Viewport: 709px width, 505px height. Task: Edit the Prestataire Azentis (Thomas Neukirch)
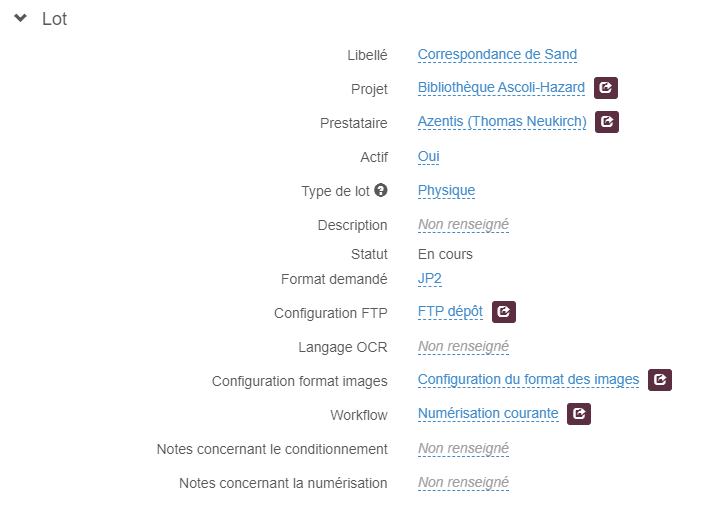[x=502, y=122]
